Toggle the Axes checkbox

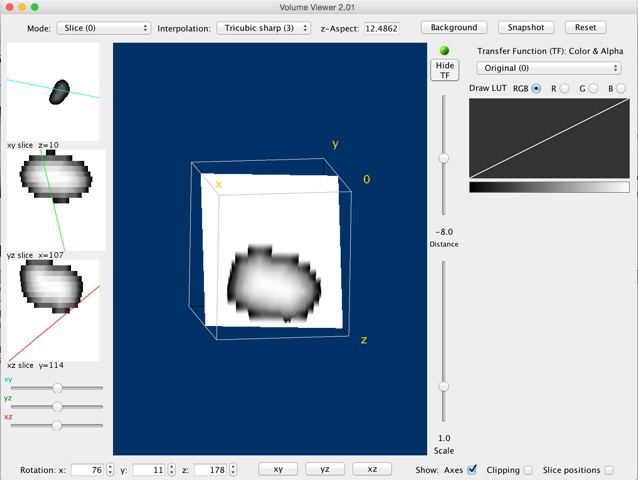pos(472,469)
